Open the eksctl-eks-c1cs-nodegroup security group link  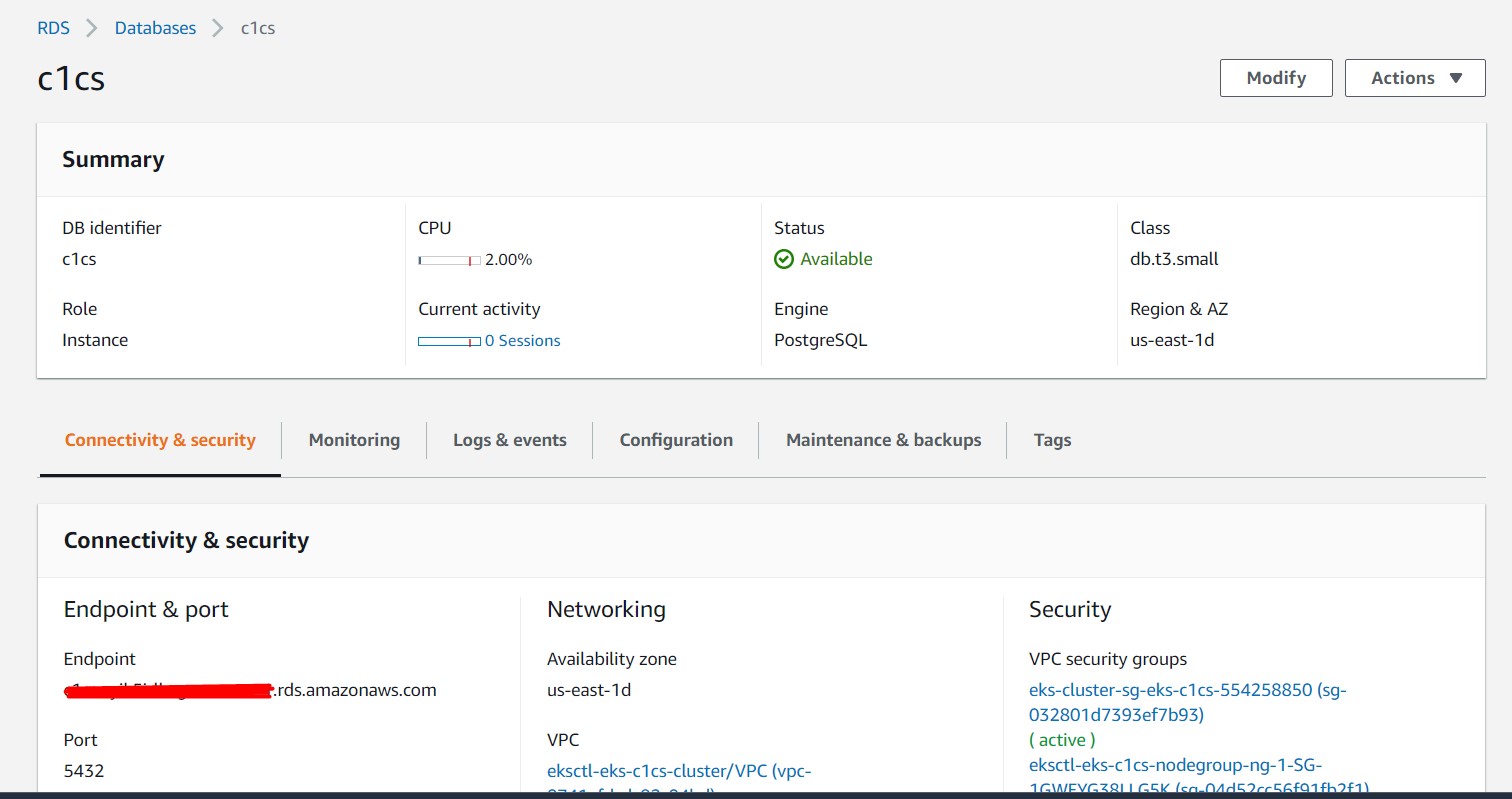click(1175, 766)
